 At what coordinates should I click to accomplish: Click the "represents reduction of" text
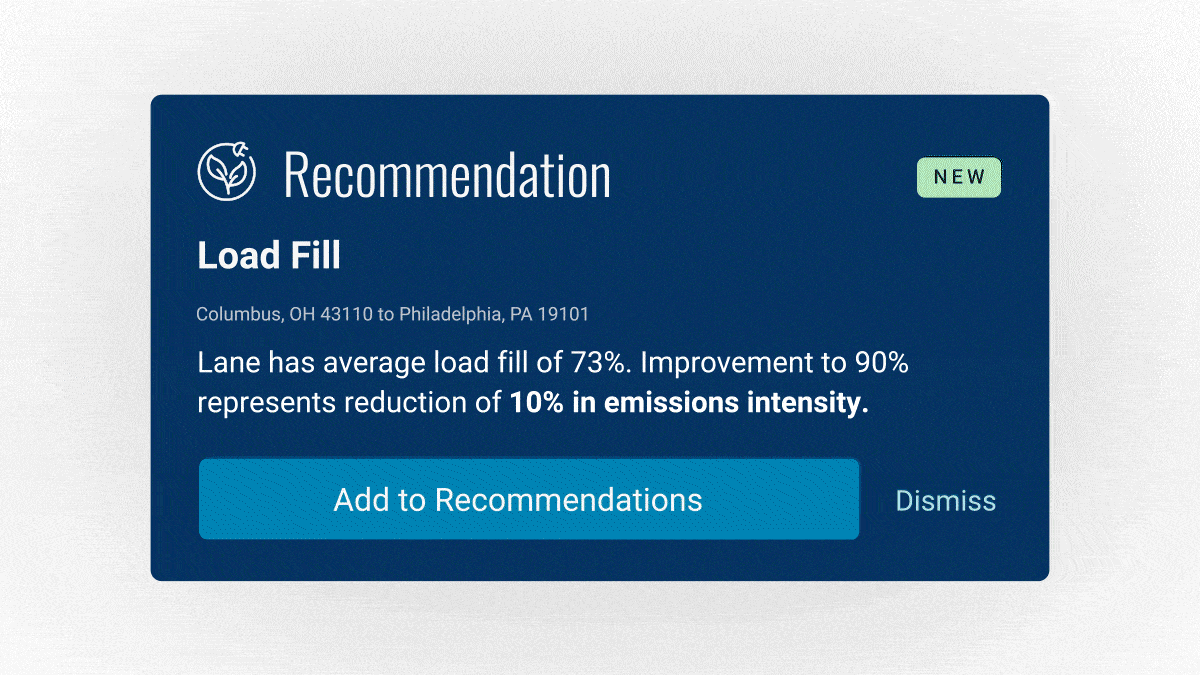coord(350,404)
